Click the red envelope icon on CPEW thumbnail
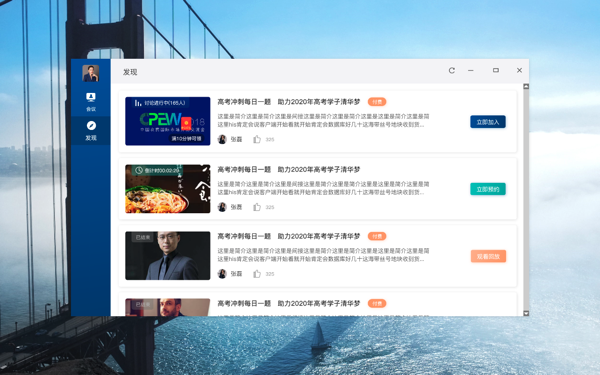The height and width of the screenshot is (375, 600). point(186,124)
